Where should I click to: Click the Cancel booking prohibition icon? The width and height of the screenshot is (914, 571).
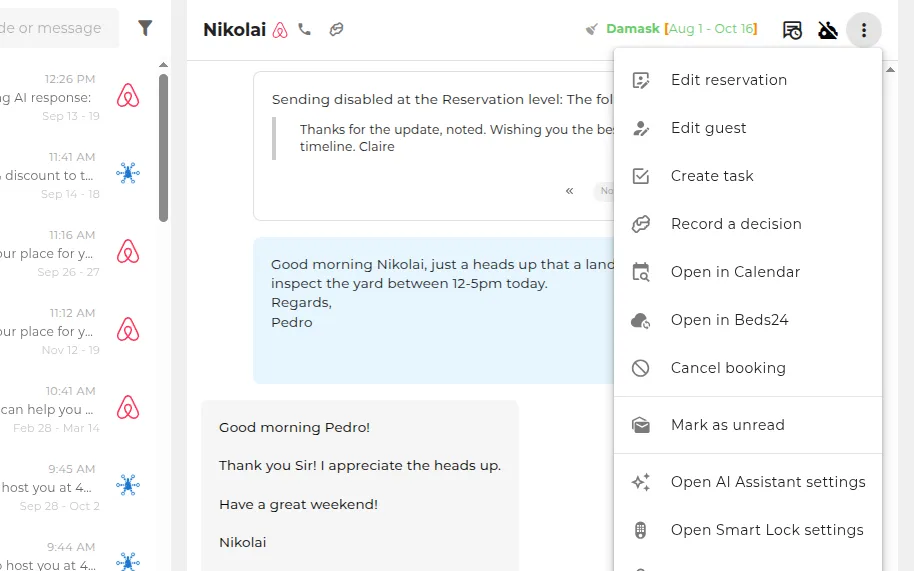click(x=641, y=368)
